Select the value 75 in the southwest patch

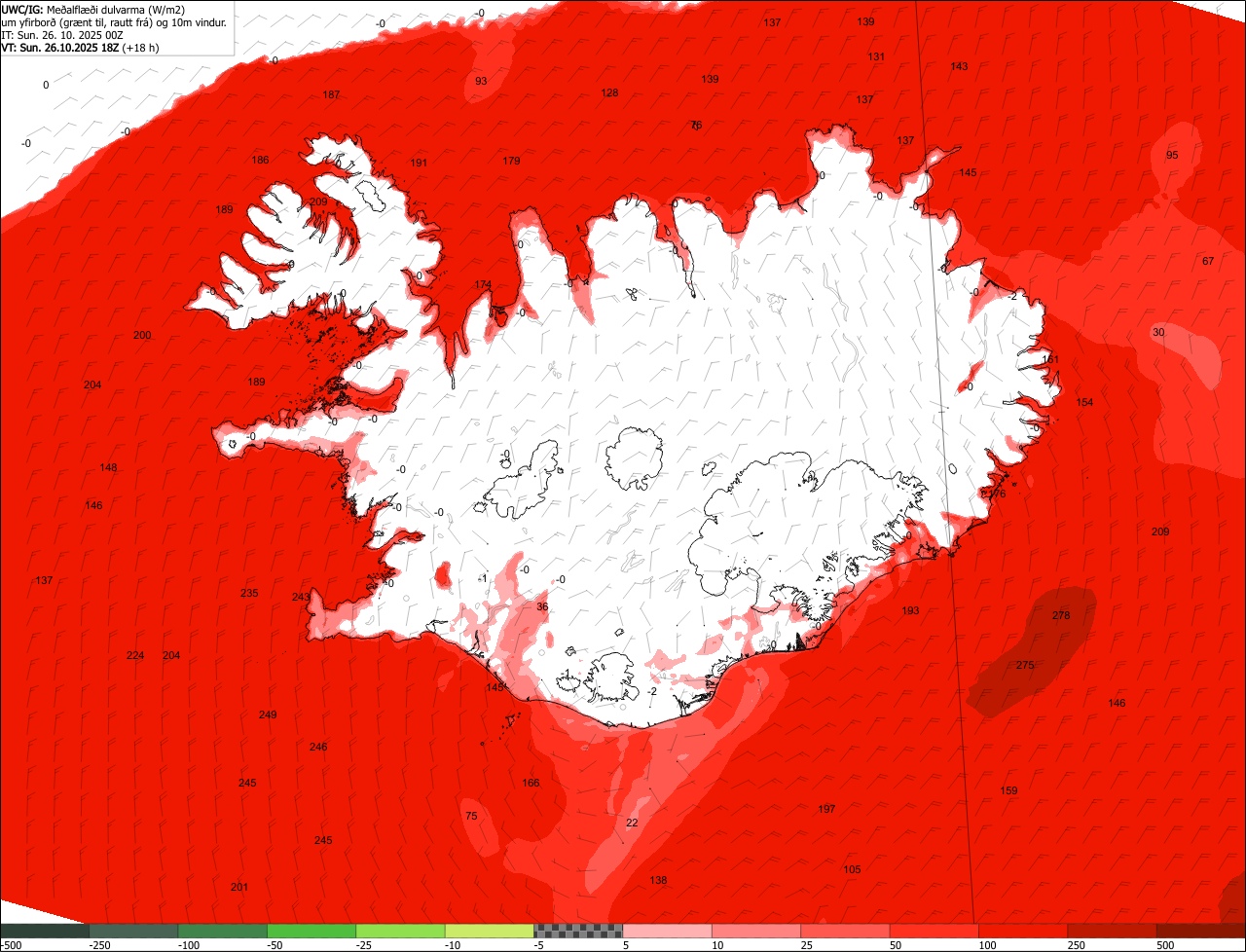(471, 816)
